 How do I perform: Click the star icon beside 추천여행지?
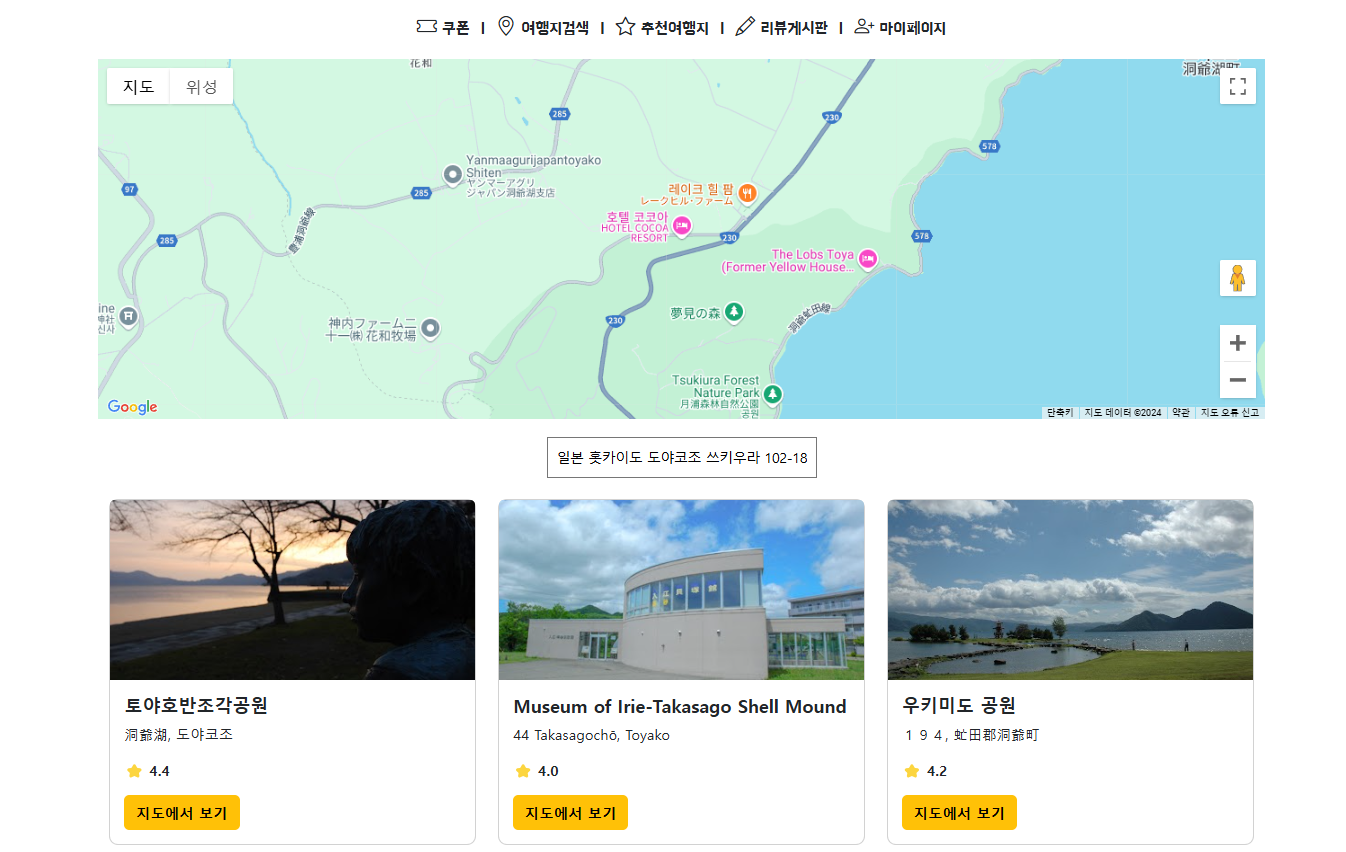pos(625,27)
